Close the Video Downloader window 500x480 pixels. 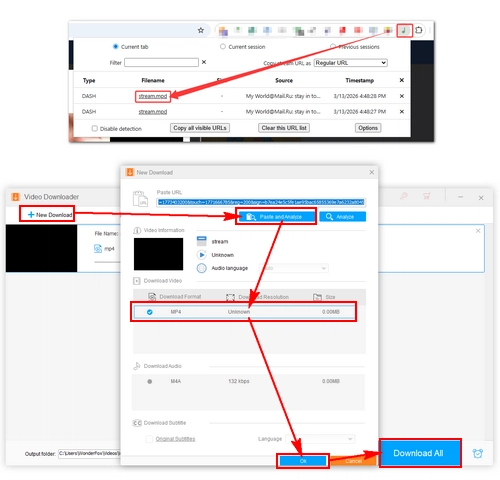tap(481, 198)
